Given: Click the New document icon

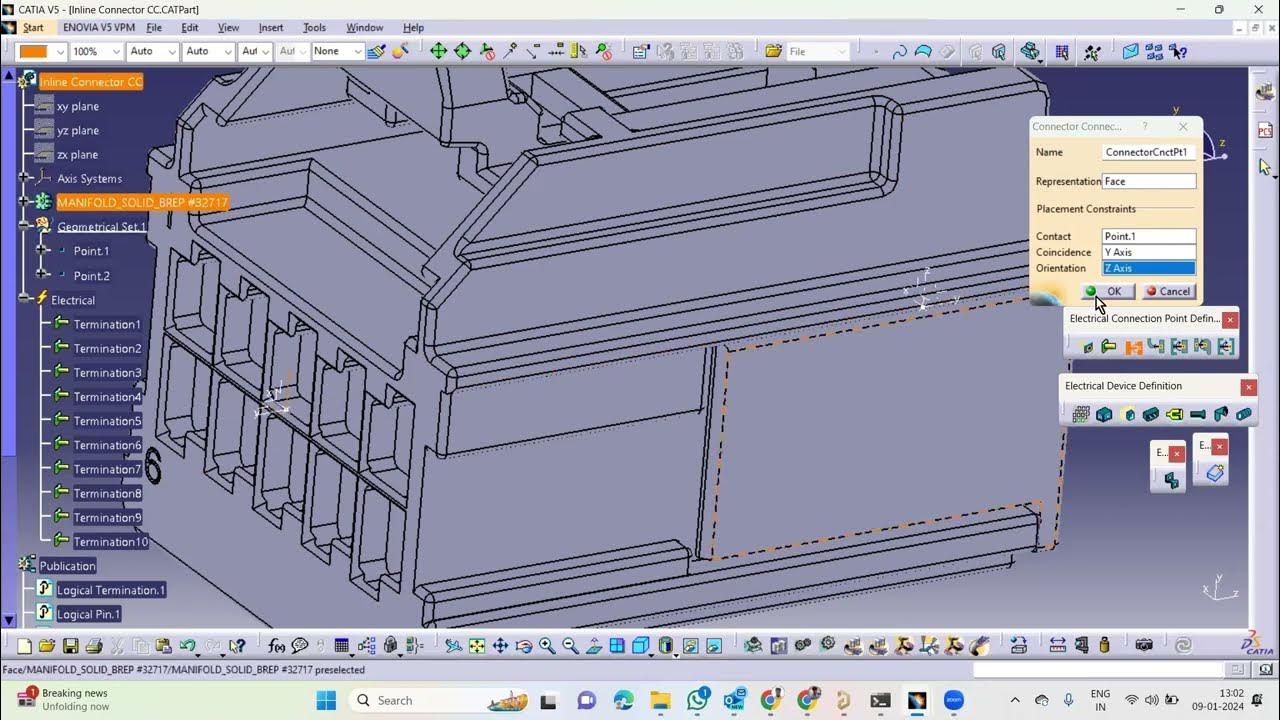Looking at the screenshot, I should [24, 646].
